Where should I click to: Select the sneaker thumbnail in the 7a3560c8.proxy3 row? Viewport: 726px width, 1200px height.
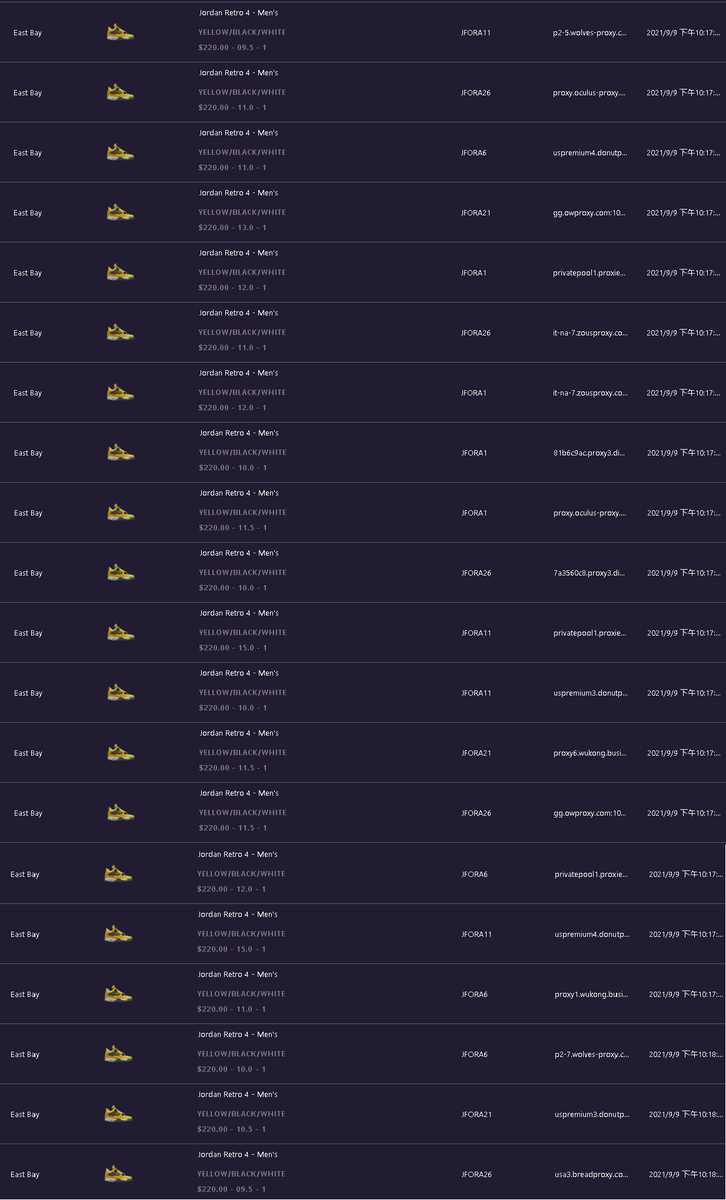tap(120, 573)
